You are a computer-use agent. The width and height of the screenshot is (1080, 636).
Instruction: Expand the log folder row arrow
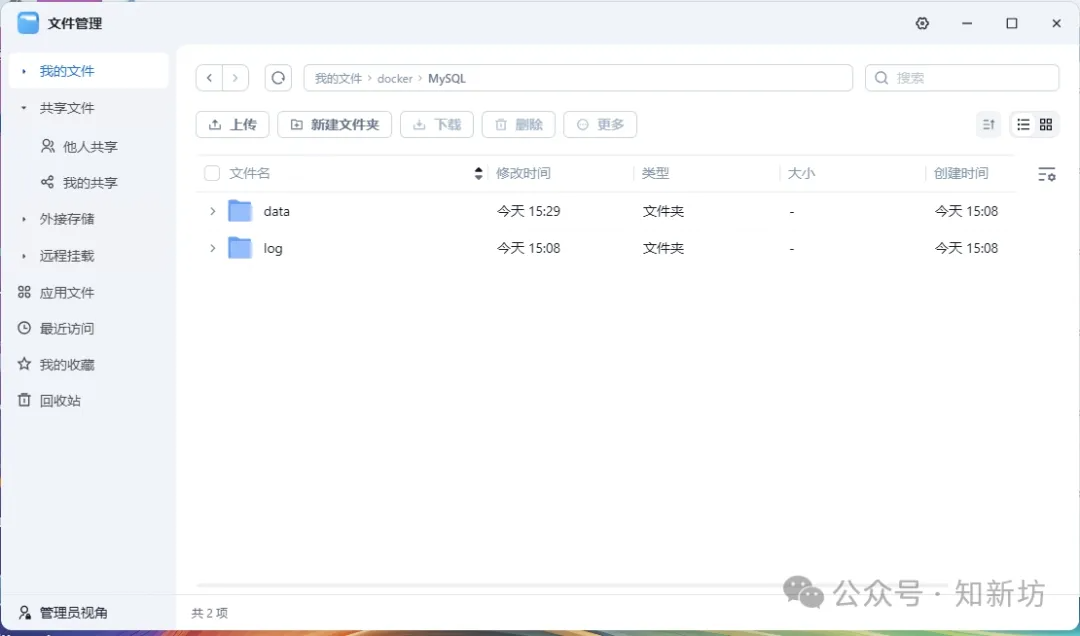(x=212, y=248)
